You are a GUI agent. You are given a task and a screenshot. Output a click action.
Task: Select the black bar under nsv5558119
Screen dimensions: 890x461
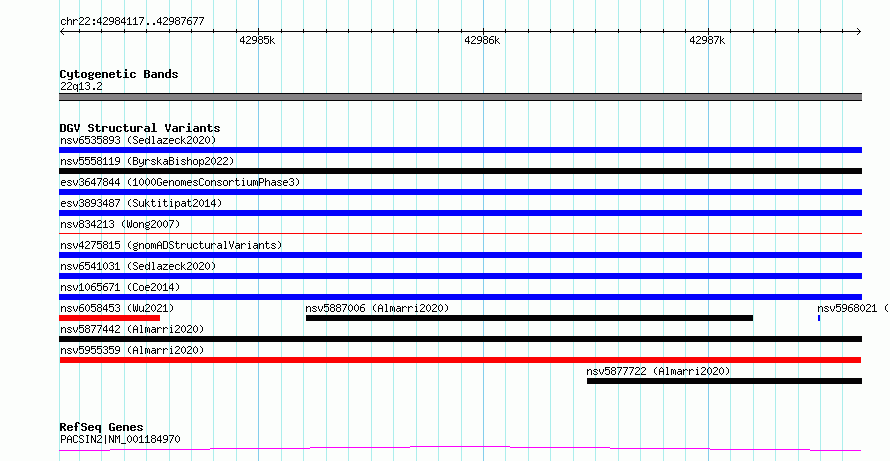click(460, 171)
